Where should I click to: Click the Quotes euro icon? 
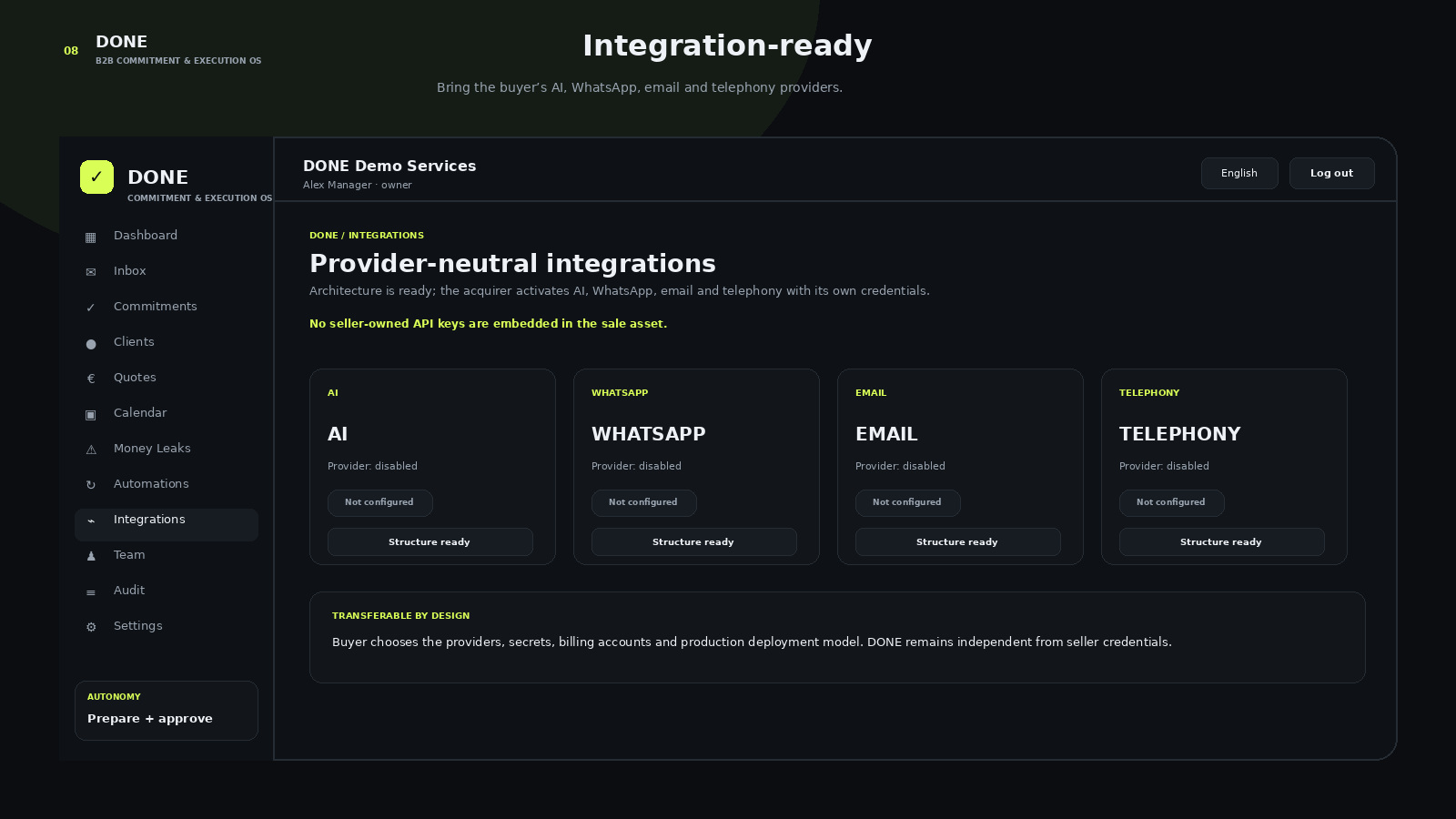(91, 379)
